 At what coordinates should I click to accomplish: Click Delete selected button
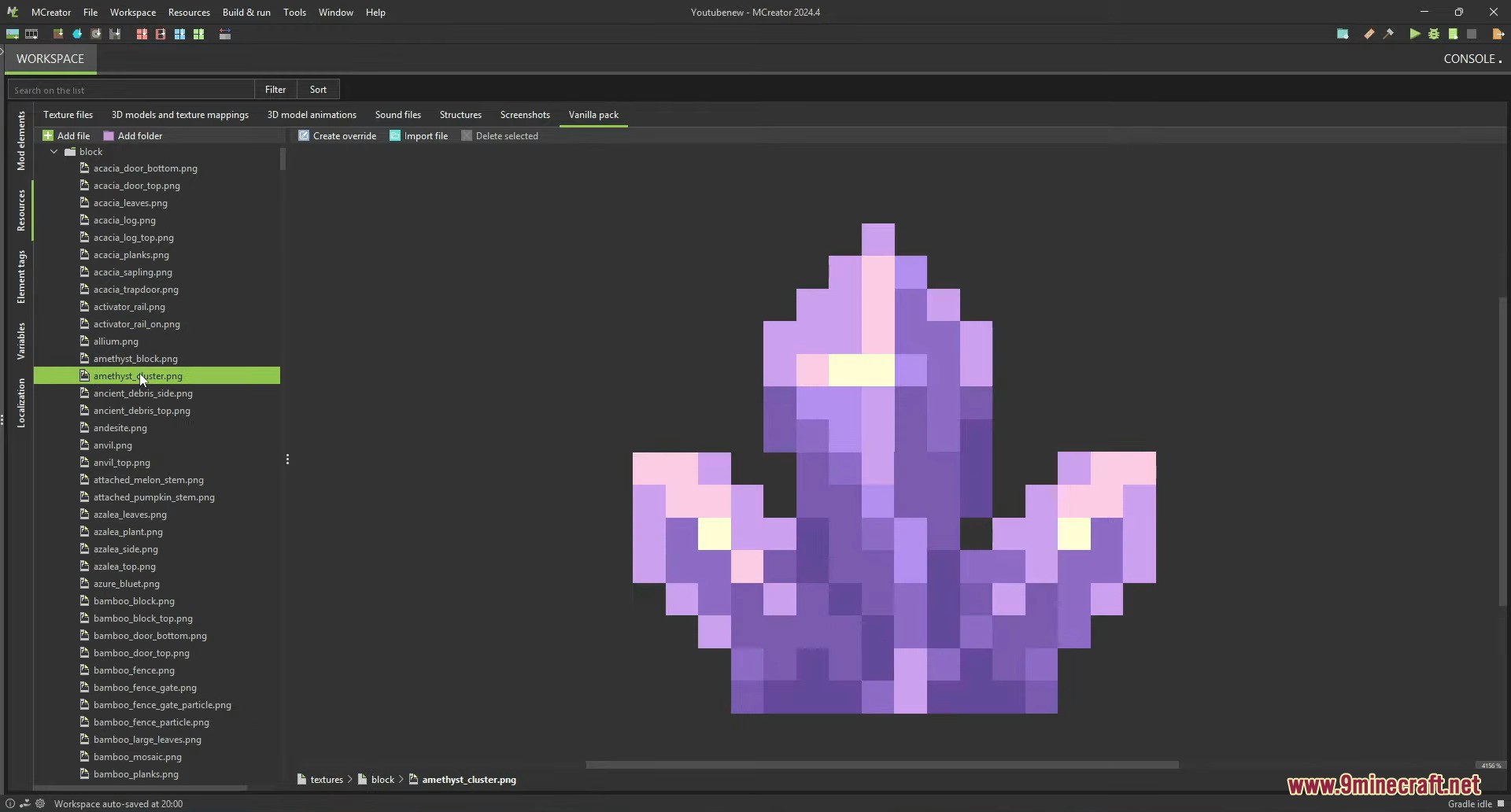click(500, 136)
